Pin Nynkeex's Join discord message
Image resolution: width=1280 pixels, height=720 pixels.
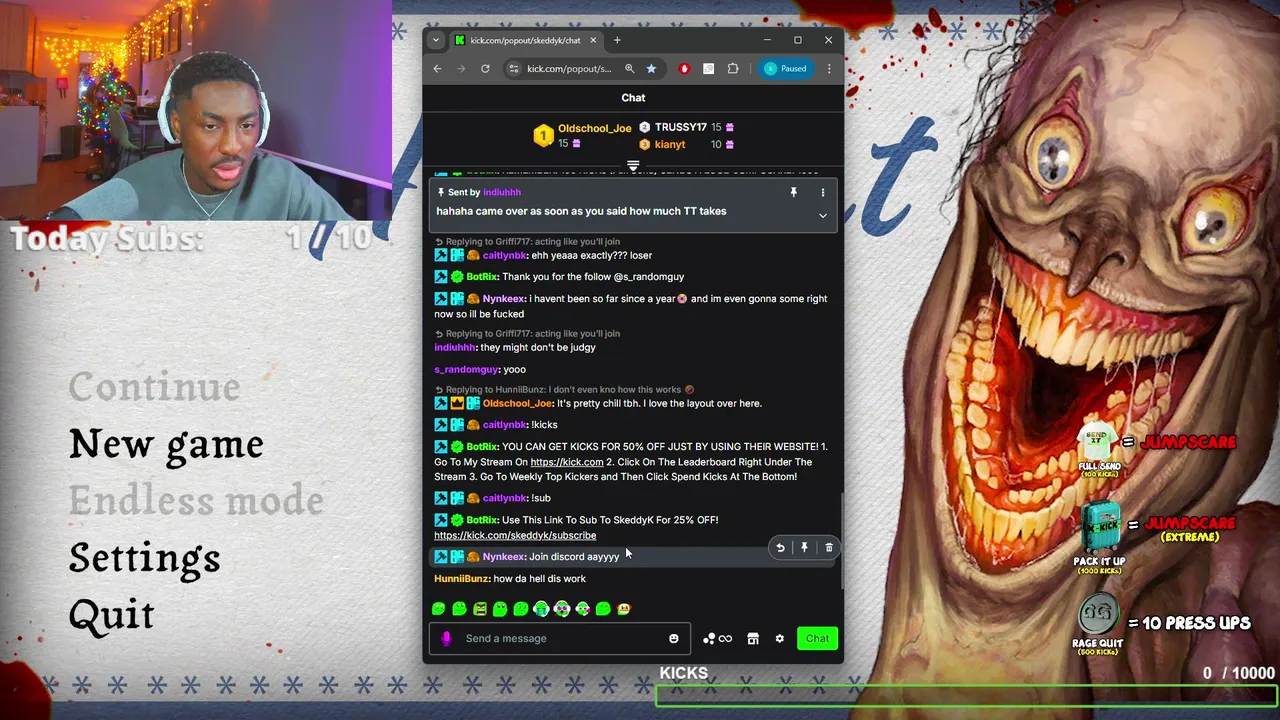[x=804, y=547]
